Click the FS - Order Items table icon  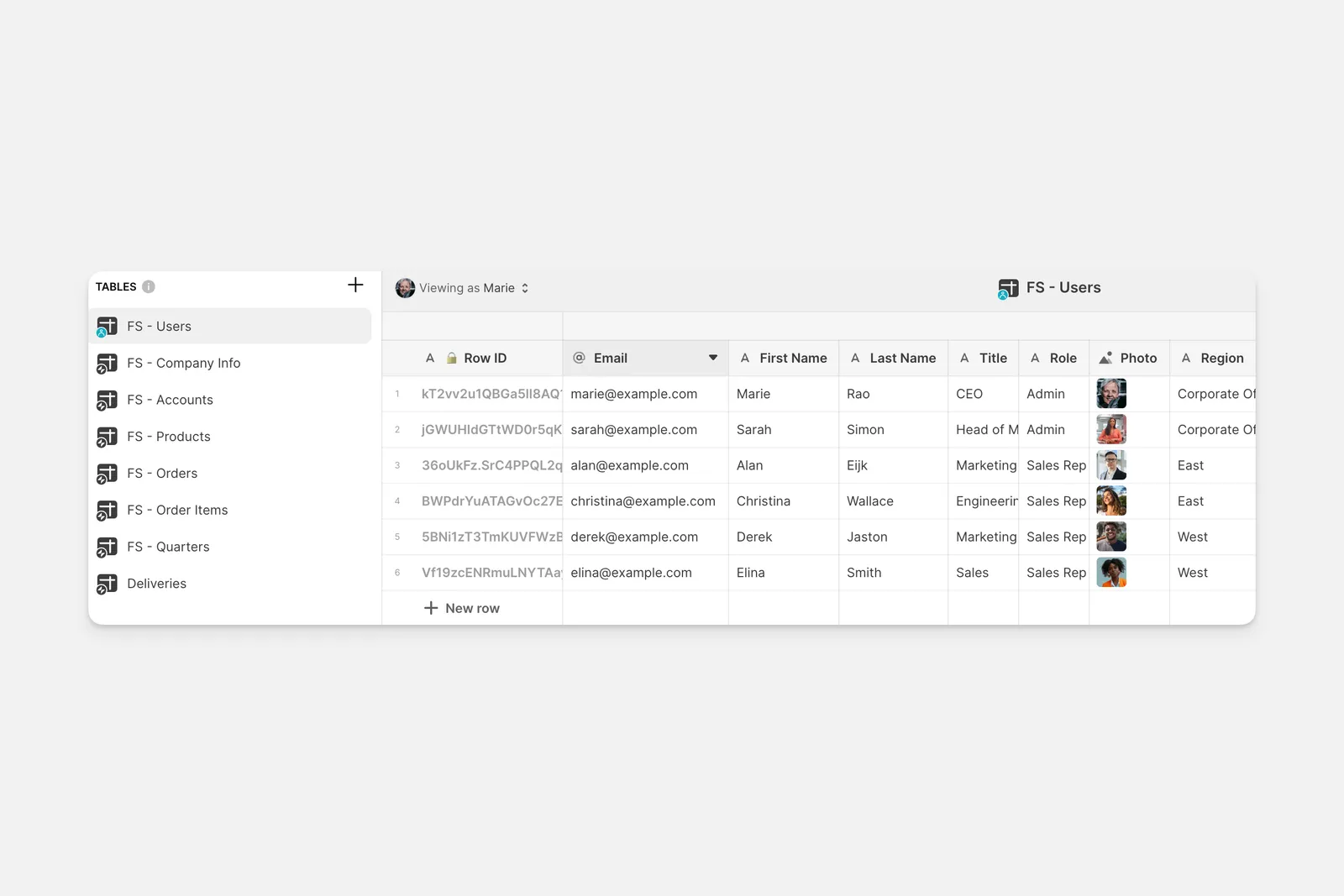point(107,511)
